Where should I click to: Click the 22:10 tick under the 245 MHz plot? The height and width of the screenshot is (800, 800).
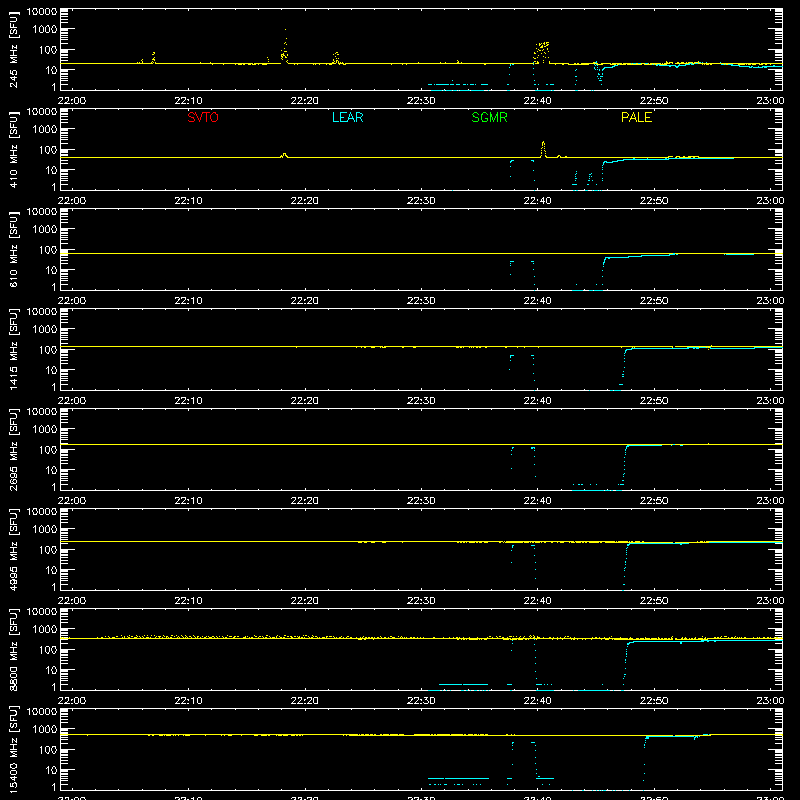[x=188, y=101]
